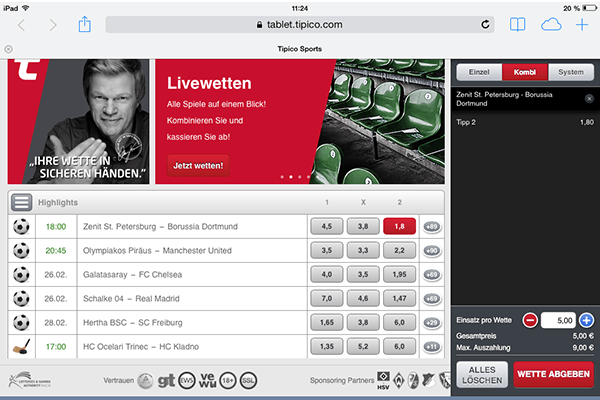Select second carousel dot on Livewetten banner

click(291, 177)
